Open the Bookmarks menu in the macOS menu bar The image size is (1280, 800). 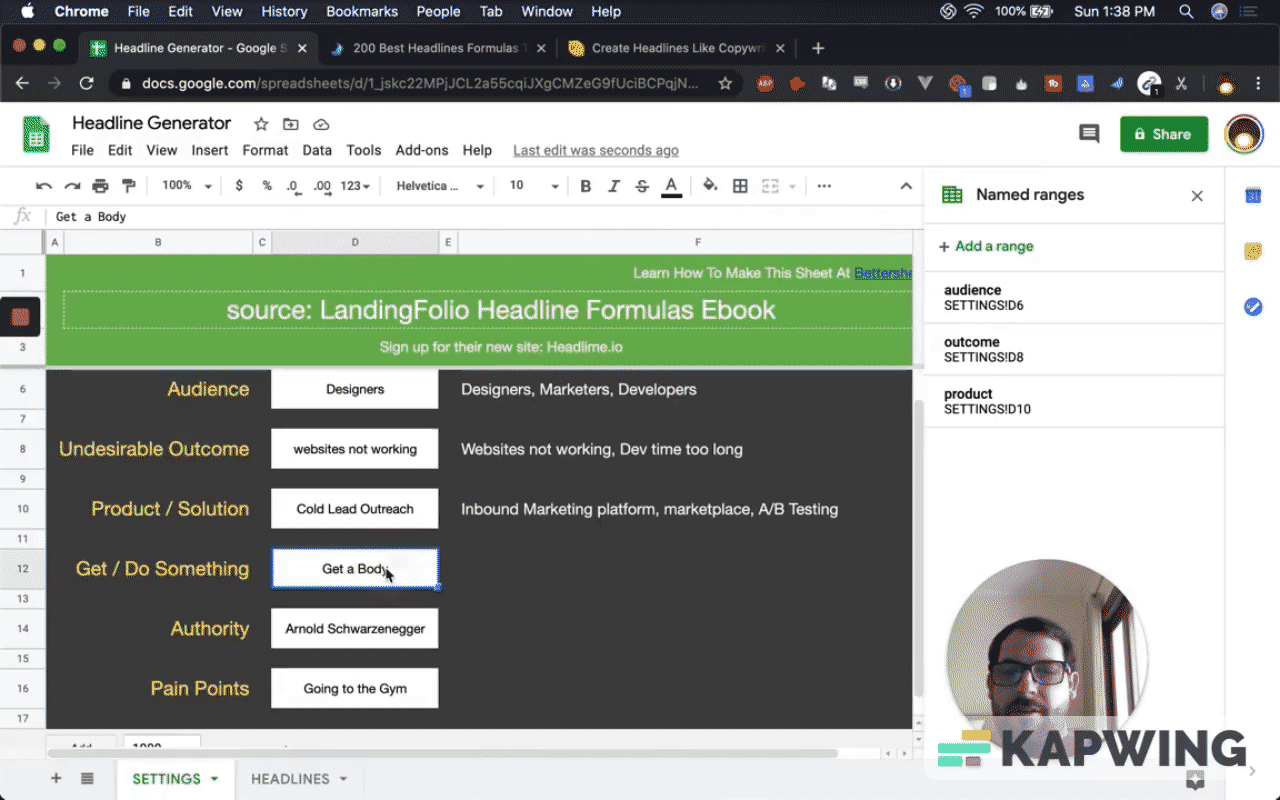(362, 12)
